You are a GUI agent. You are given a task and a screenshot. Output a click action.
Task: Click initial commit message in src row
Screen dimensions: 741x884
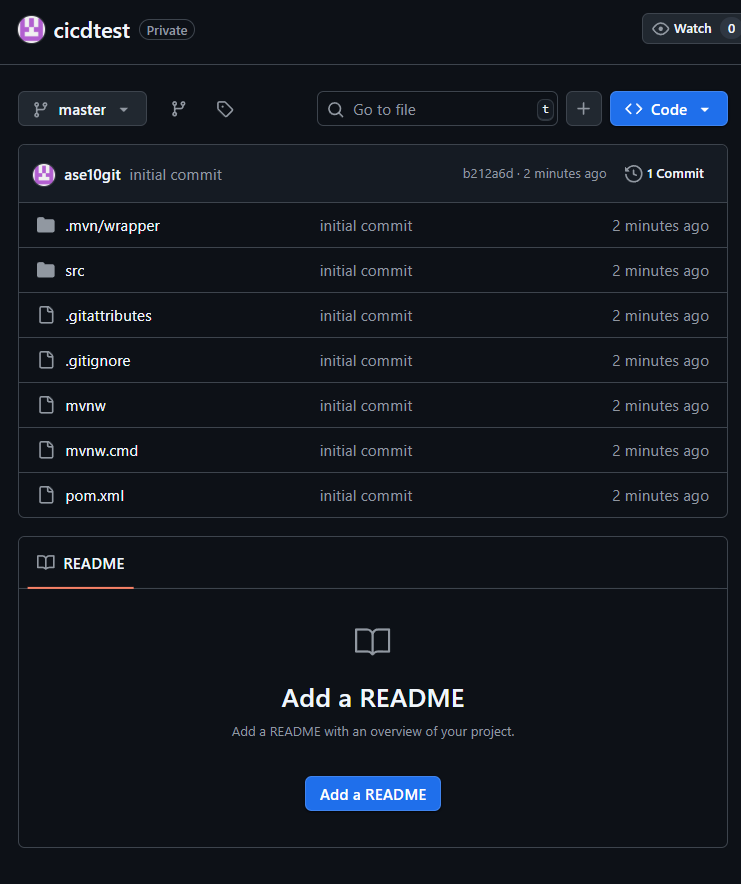click(366, 271)
